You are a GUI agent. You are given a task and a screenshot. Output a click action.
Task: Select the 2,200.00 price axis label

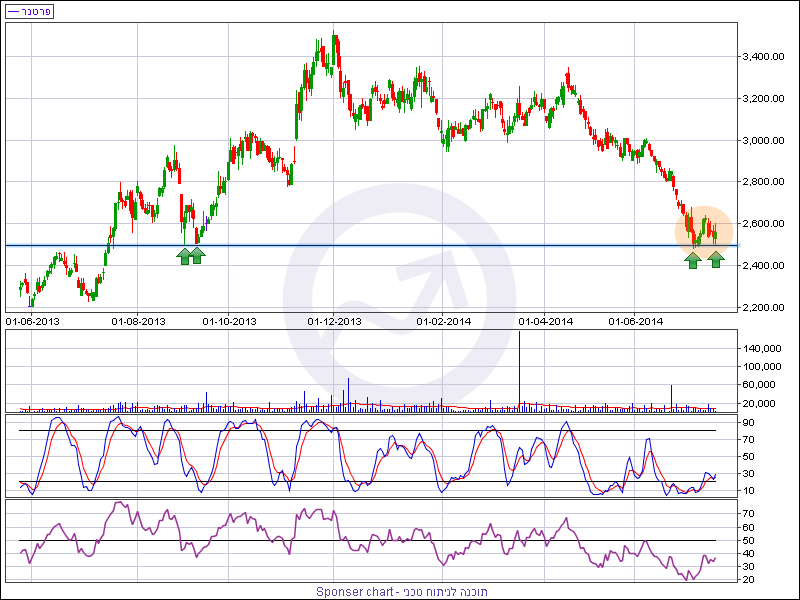coord(763,307)
